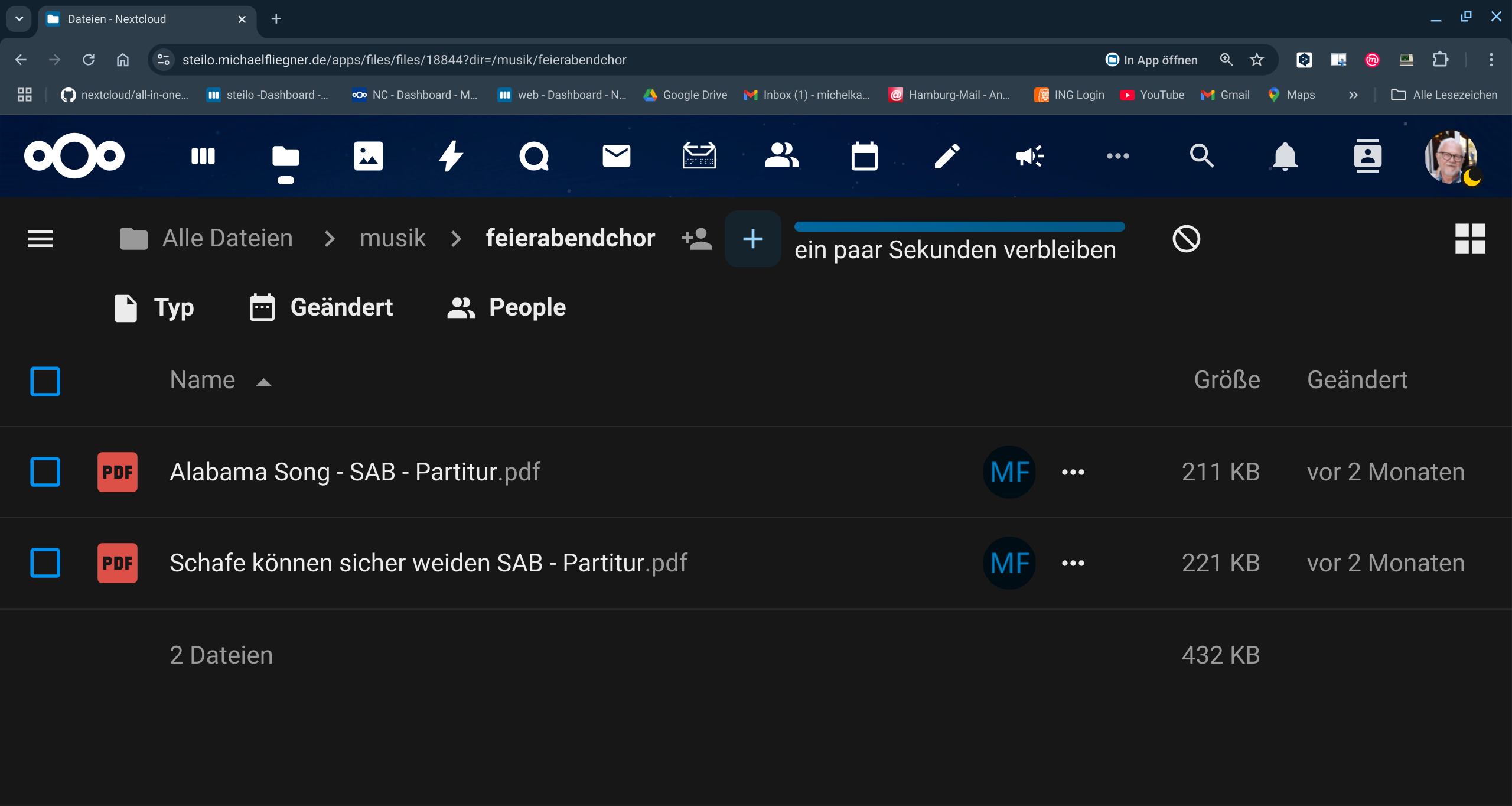The height and width of the screenshot is (806, 1512).
Task: Open the Talk chat icon
Action: pos(533,156)
